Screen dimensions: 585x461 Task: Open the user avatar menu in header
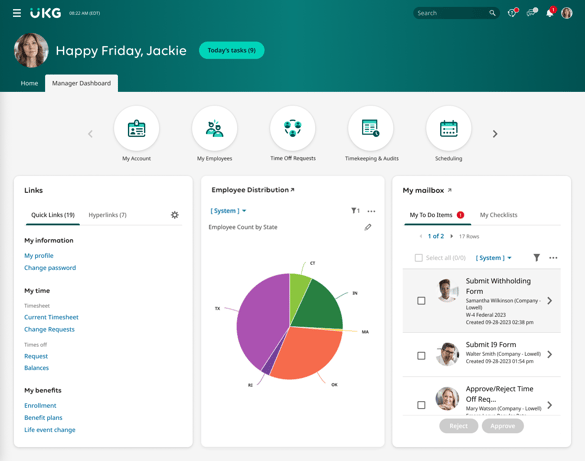567,13
